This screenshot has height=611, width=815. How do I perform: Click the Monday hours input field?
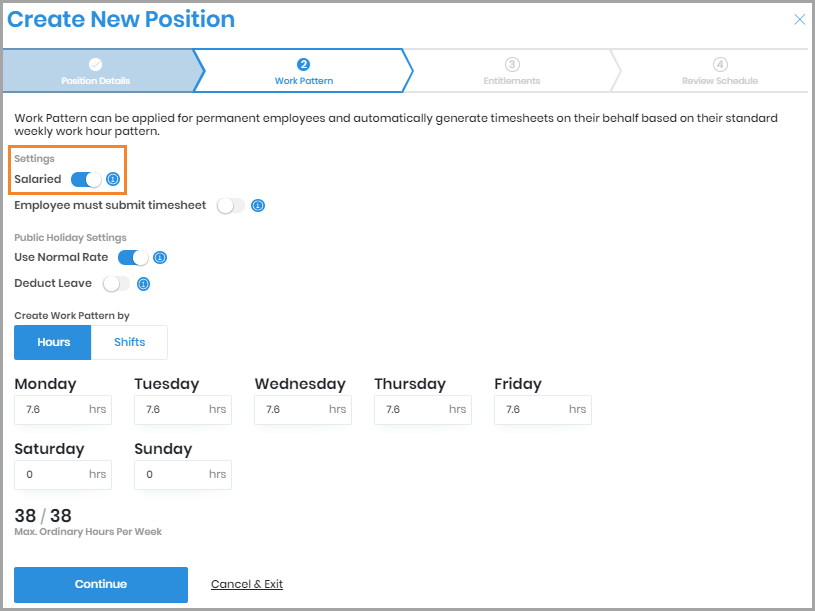tap(50, 409)
